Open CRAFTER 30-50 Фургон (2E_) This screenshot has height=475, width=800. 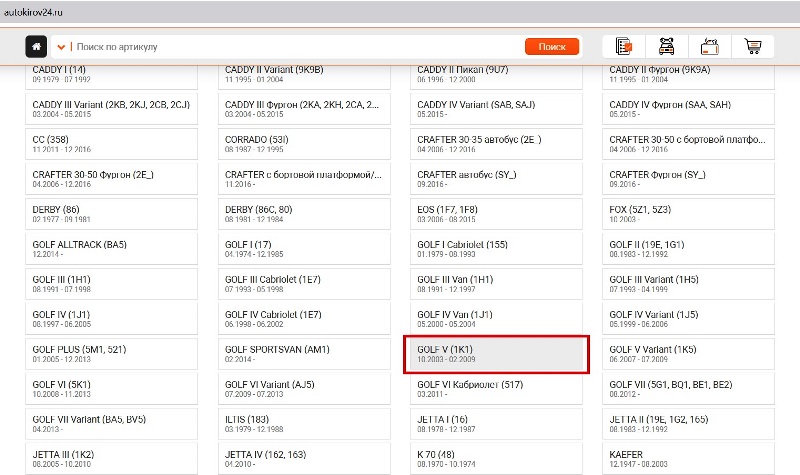point(111,179)
